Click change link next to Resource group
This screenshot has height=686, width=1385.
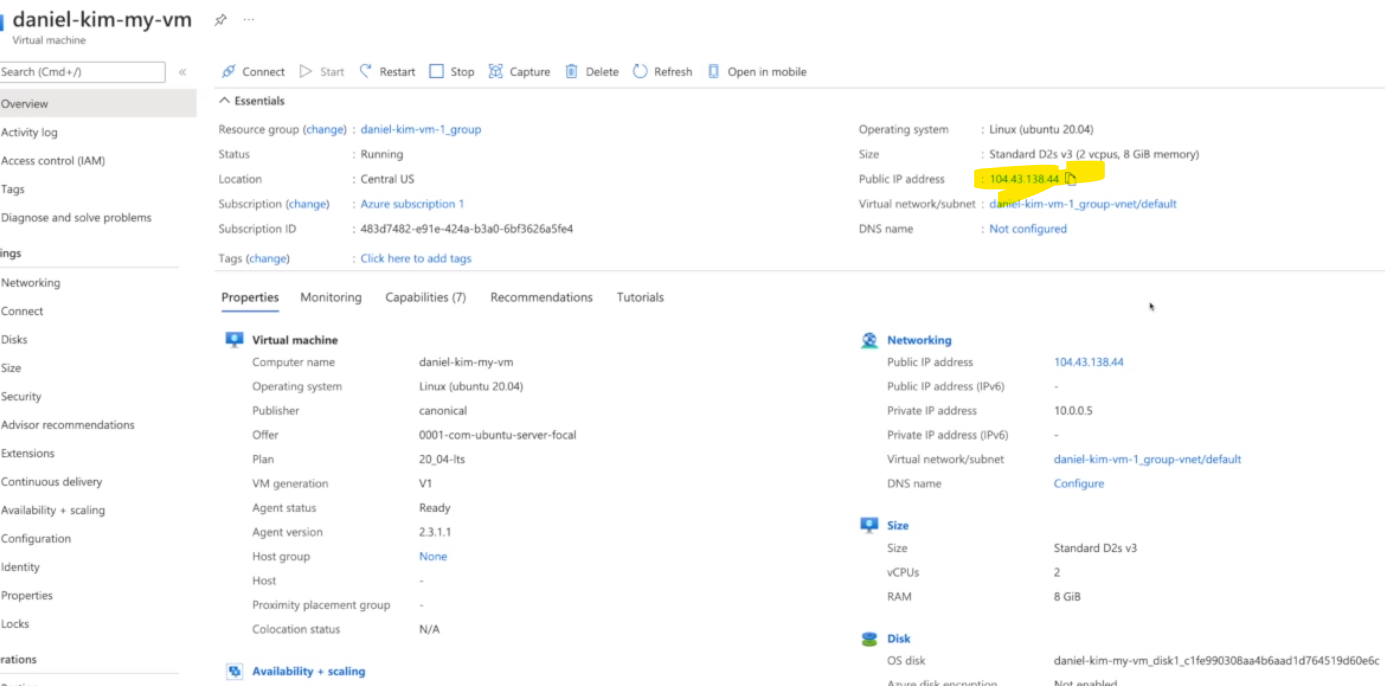click(x=325, y=130)
